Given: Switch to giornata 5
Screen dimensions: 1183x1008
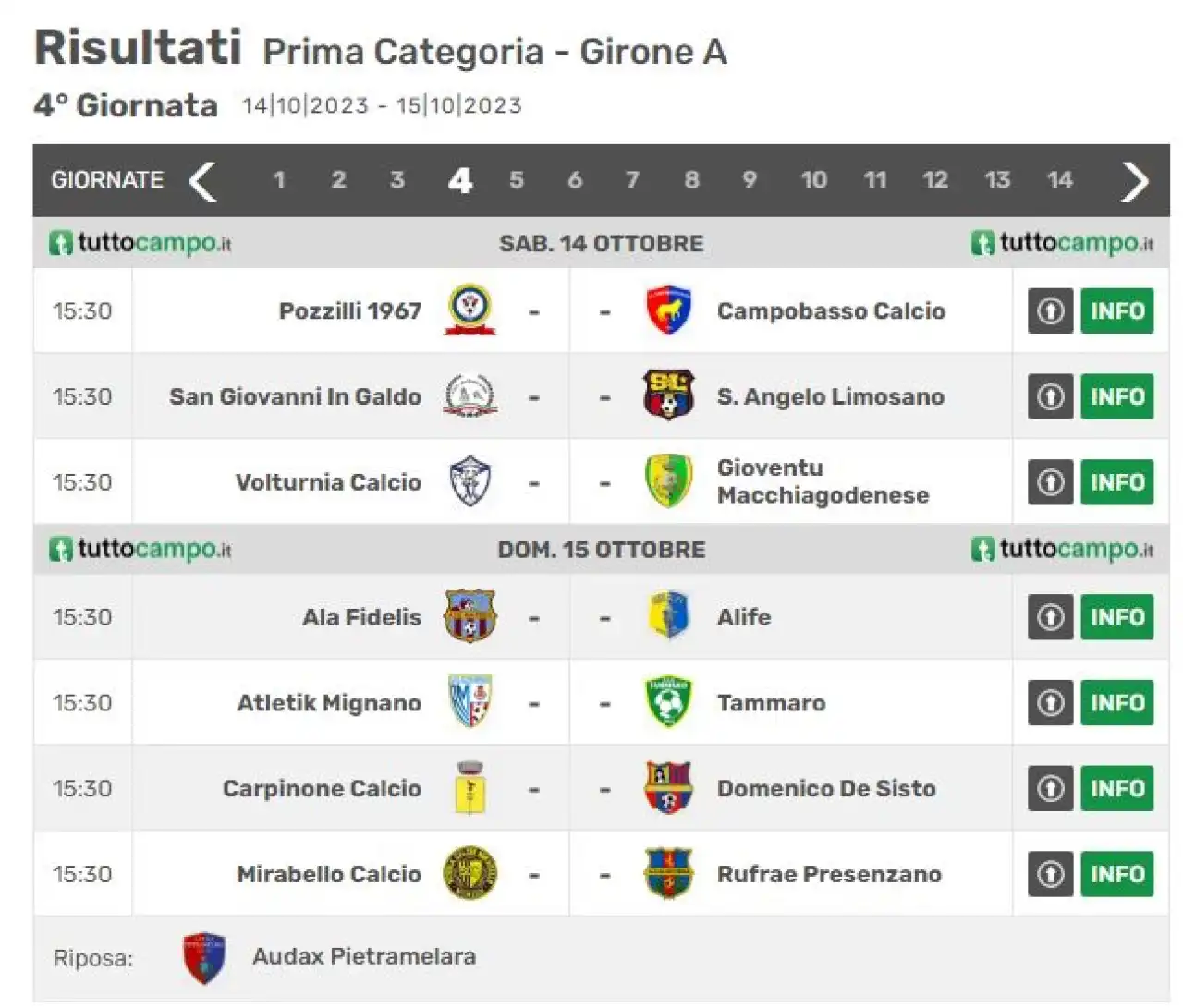Looking at the screenshot, I should pos(517,180).
